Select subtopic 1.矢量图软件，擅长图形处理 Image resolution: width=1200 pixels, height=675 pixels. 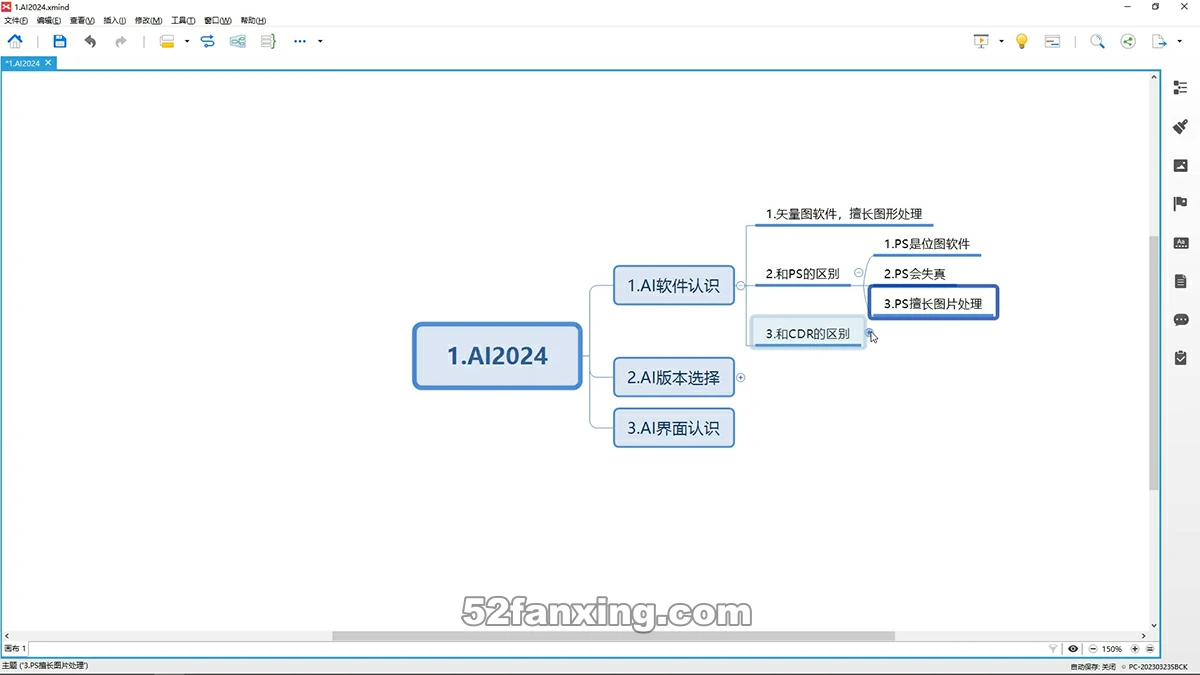click(x=844, y=214)
